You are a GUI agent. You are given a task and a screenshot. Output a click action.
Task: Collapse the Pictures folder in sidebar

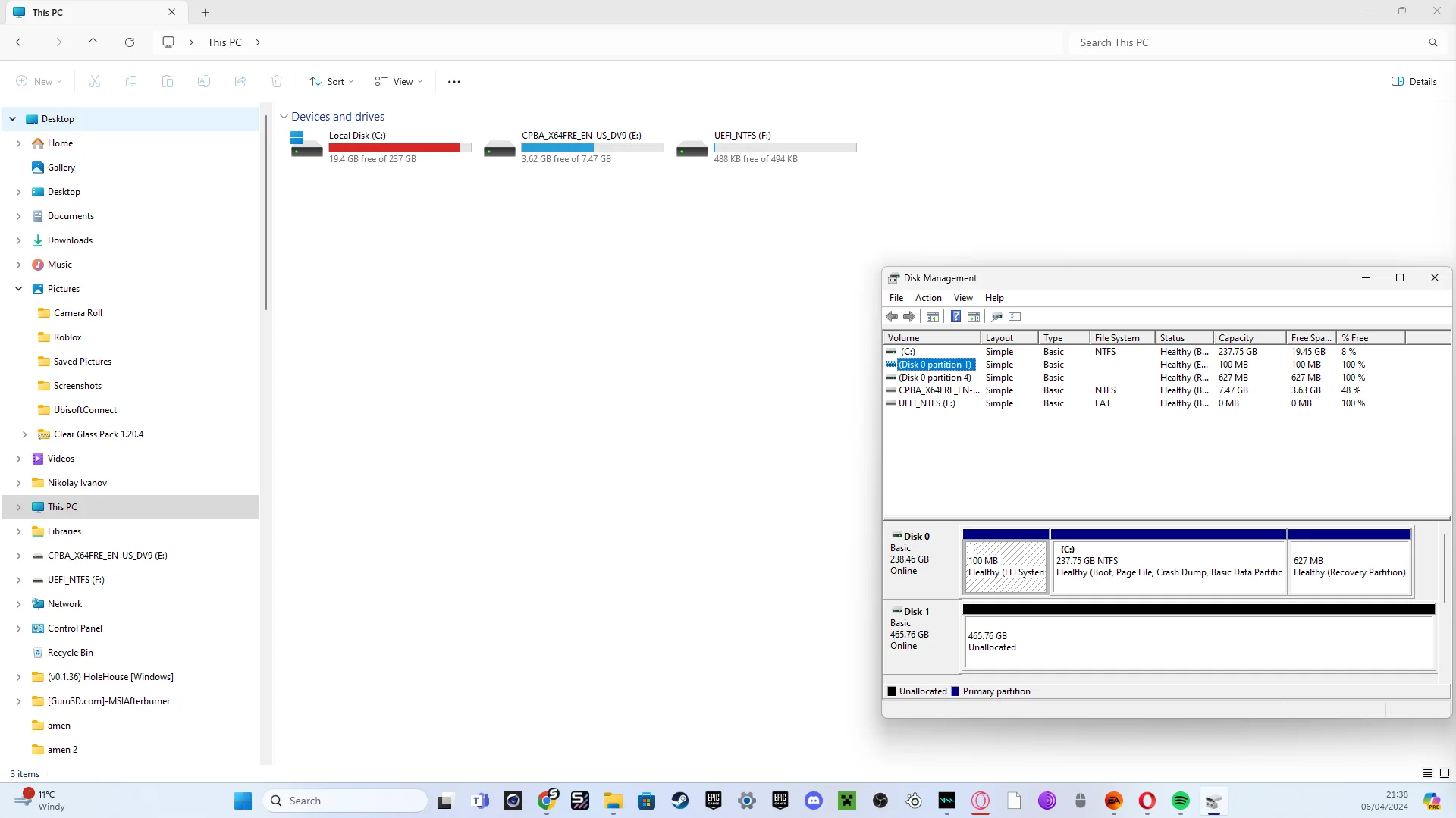click(x=19, y=289)
